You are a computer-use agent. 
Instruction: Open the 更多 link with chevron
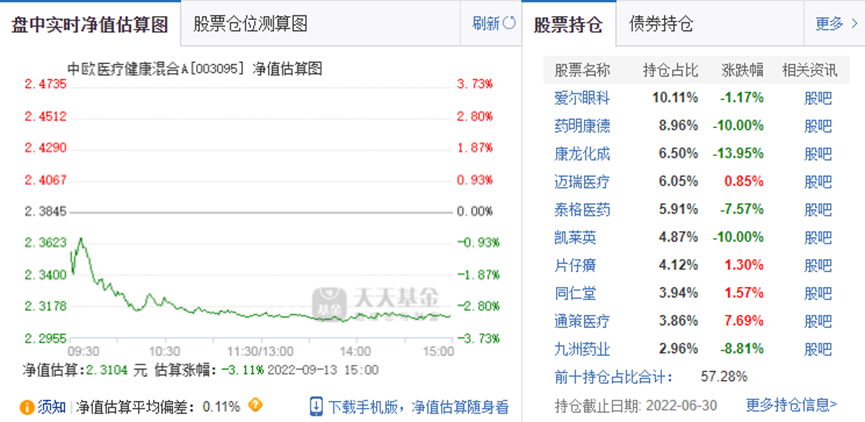click(x=836, y=24)
